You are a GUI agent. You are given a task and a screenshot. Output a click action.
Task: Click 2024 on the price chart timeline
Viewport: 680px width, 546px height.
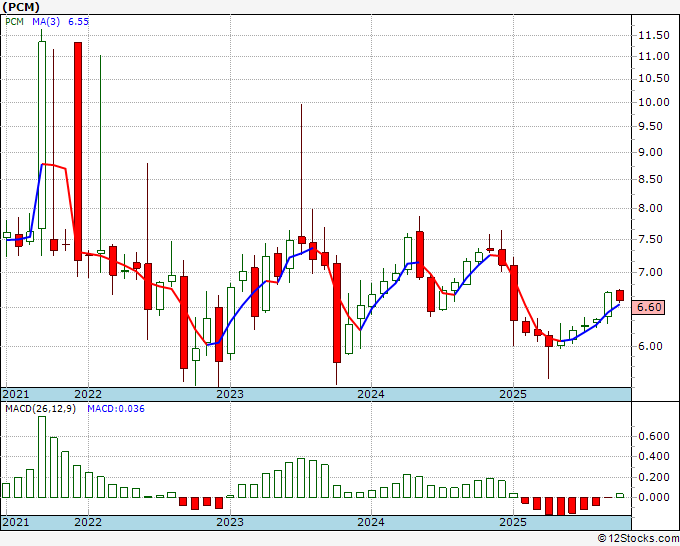click(371, 394)
